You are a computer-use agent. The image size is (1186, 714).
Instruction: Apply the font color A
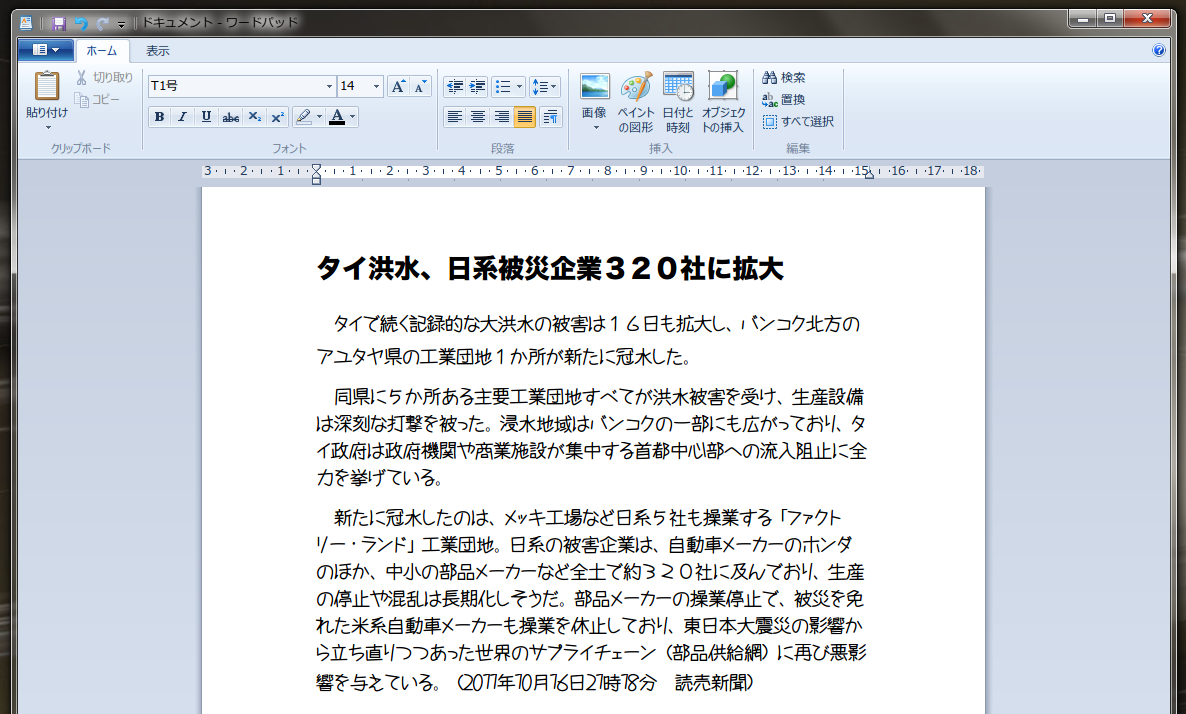tap(337, 116)
